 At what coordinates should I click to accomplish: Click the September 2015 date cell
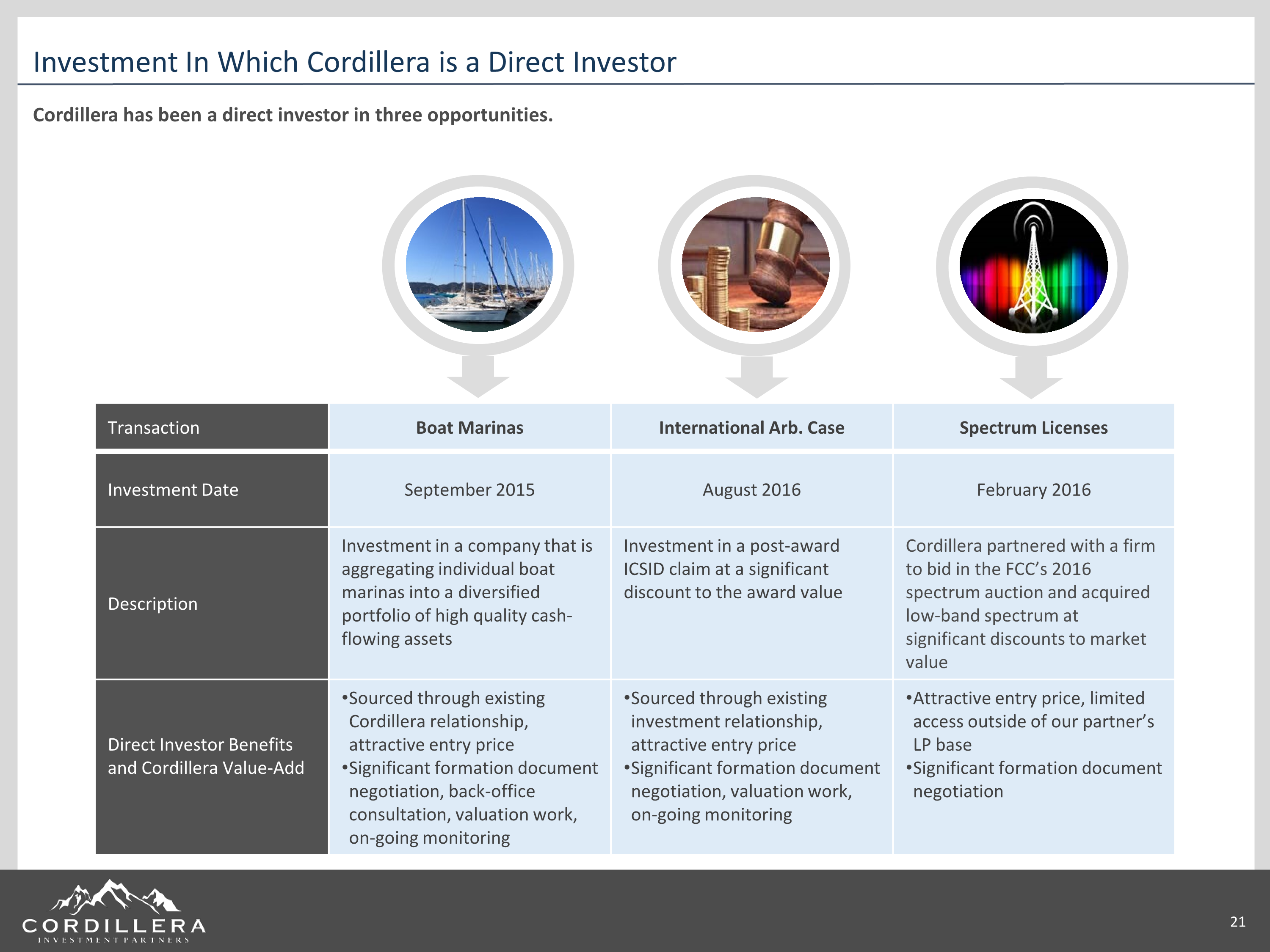[469, 490]
